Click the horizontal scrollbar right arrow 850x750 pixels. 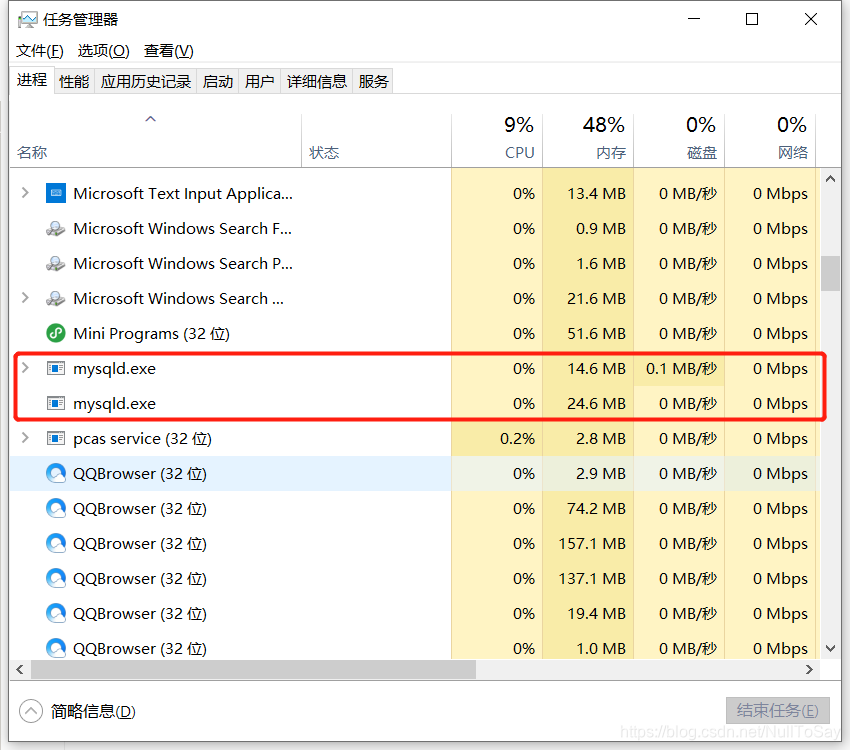pos(809,669)
